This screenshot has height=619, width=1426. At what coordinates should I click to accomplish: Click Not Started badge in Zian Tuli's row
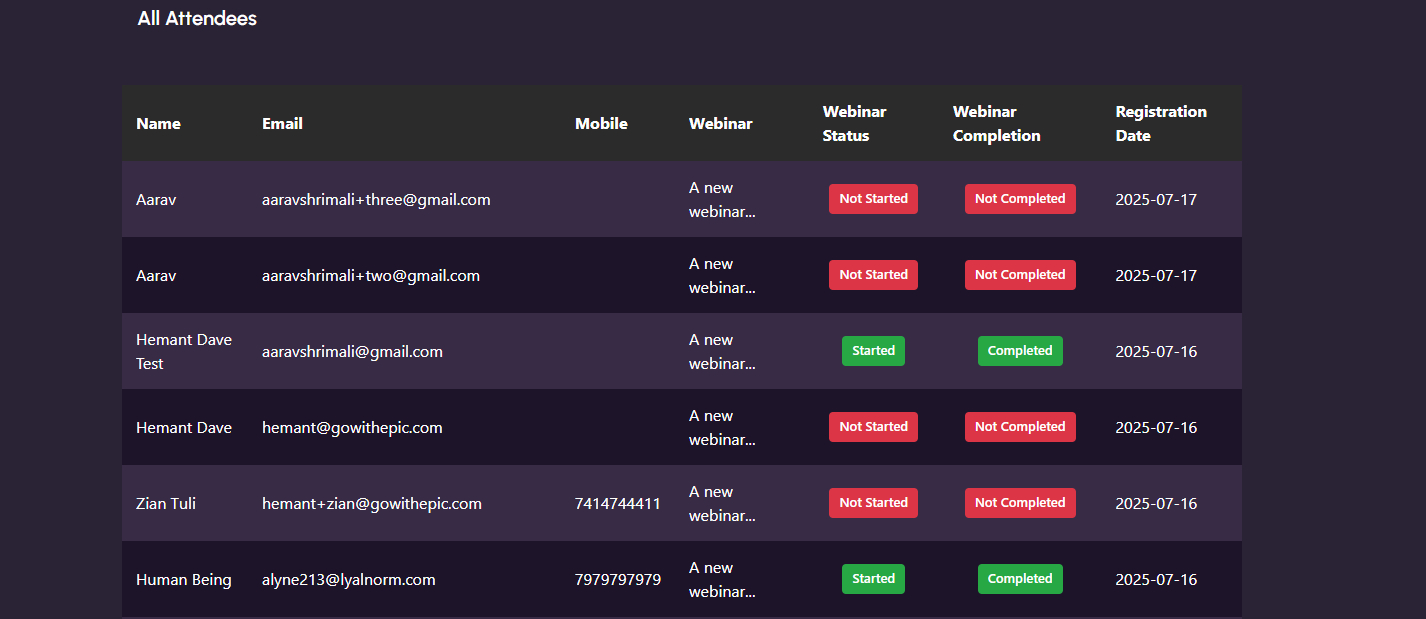873,503
